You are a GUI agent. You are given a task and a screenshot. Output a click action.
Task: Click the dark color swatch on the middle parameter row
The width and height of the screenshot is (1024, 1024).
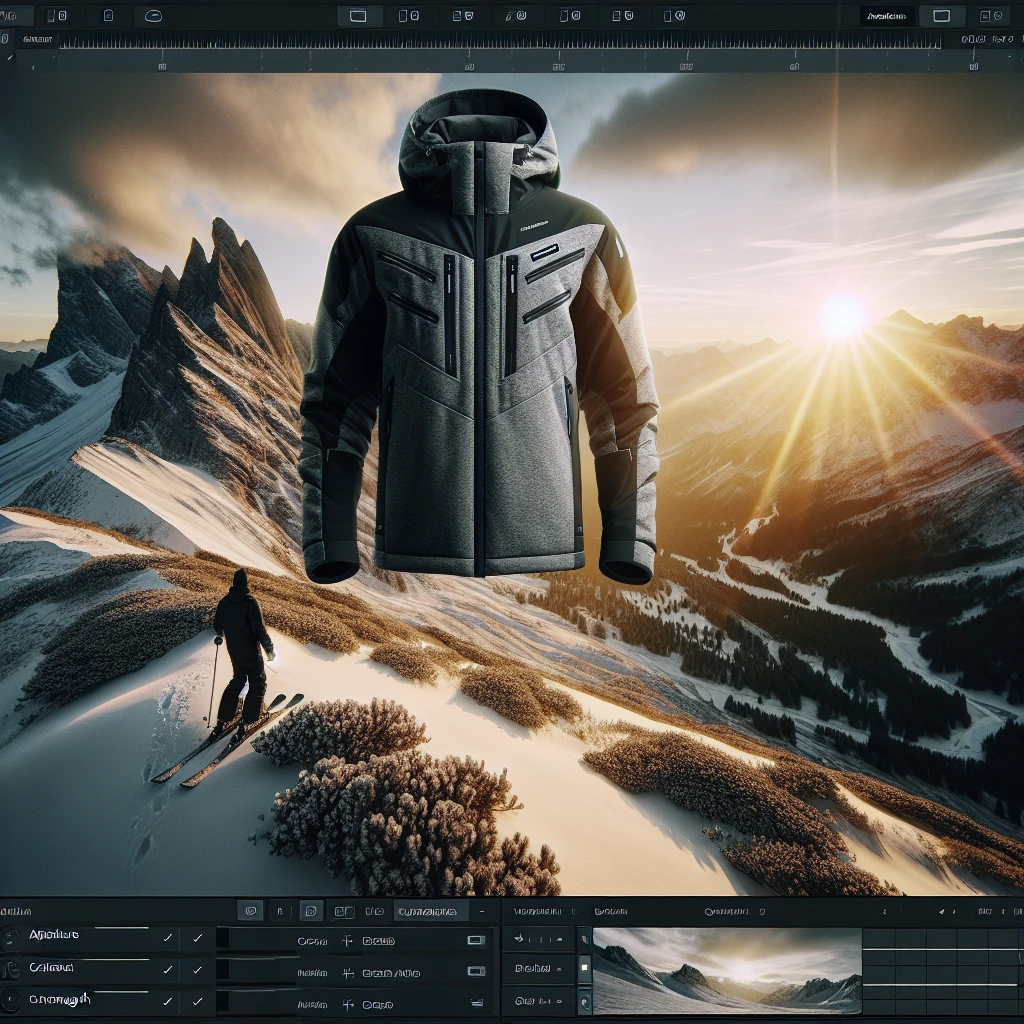[223, 970]
